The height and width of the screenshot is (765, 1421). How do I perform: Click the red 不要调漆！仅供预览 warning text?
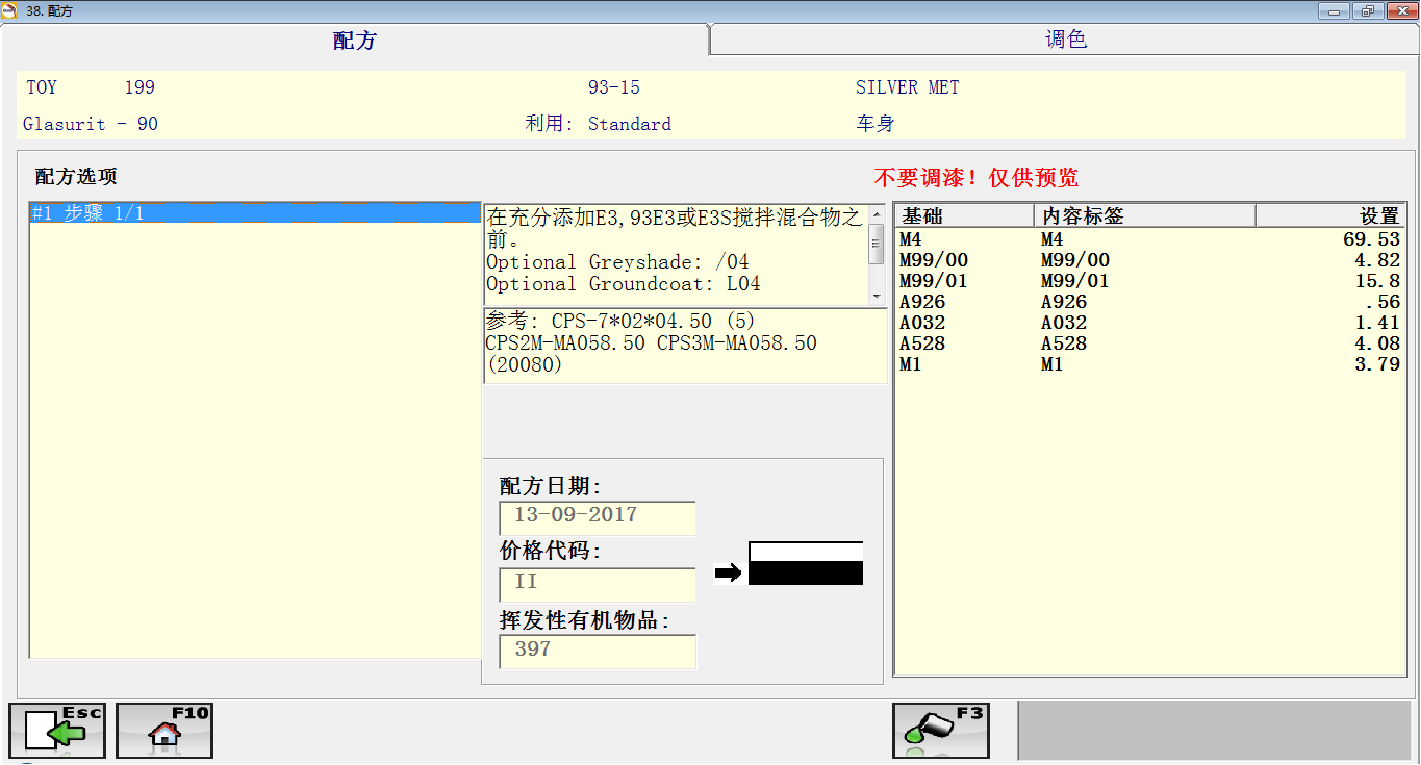point(976,178)
